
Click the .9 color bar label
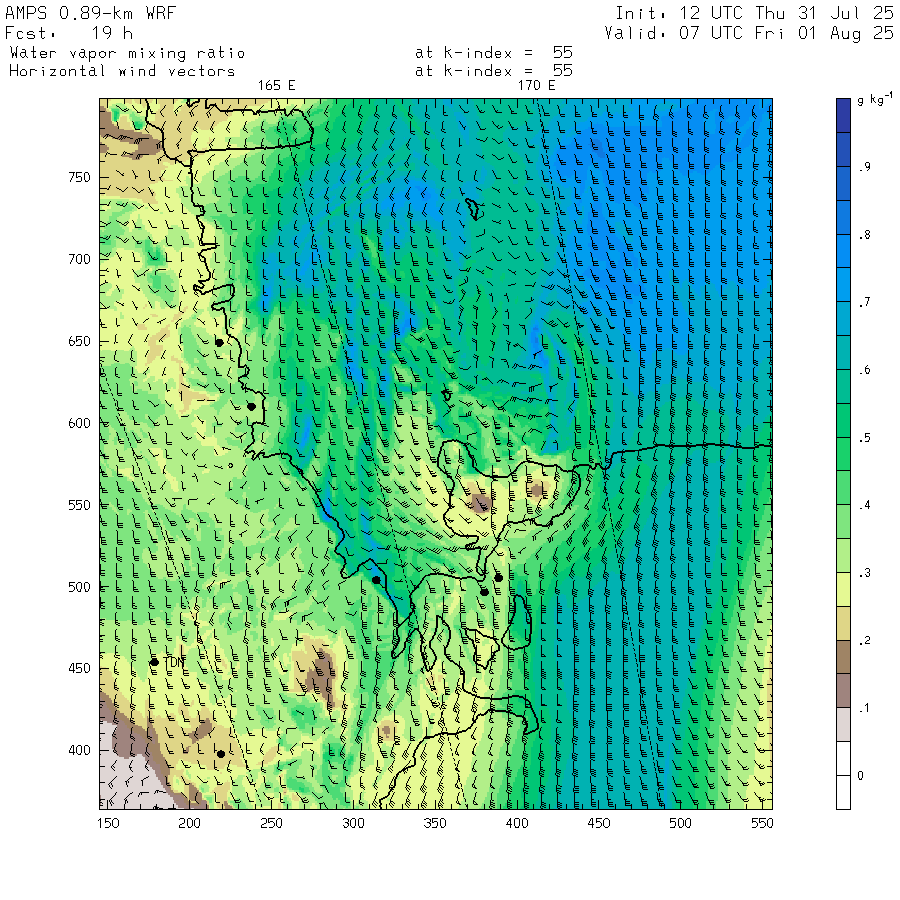(x=865, y=167)
